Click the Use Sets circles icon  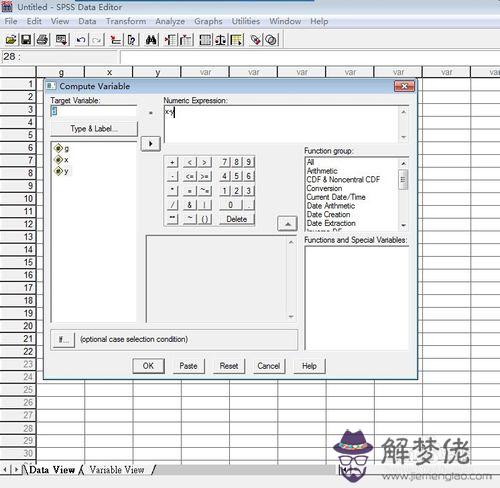pyautogui.click(x=272, y=40)
